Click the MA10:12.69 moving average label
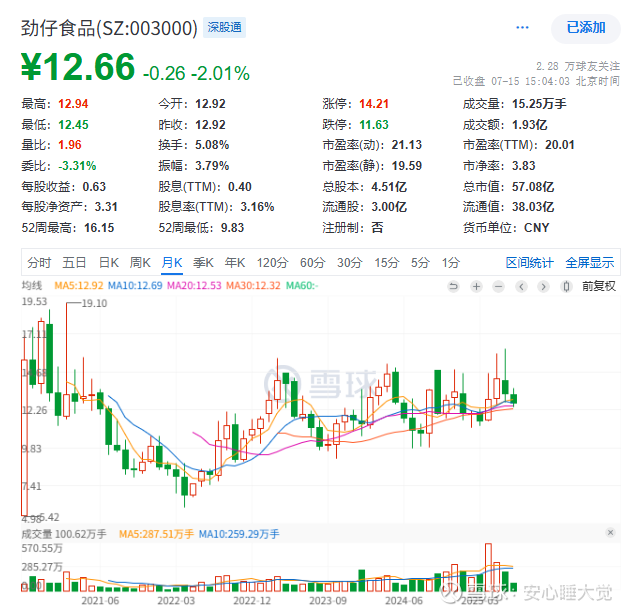This screenshot has height=612, width=631. [x=135, y=286]
